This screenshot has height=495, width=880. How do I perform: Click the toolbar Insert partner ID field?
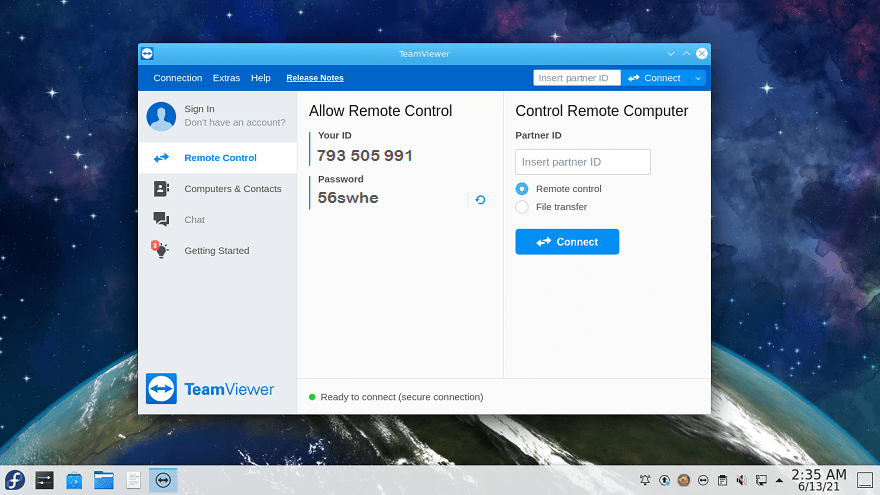click(x=576, y=78)
